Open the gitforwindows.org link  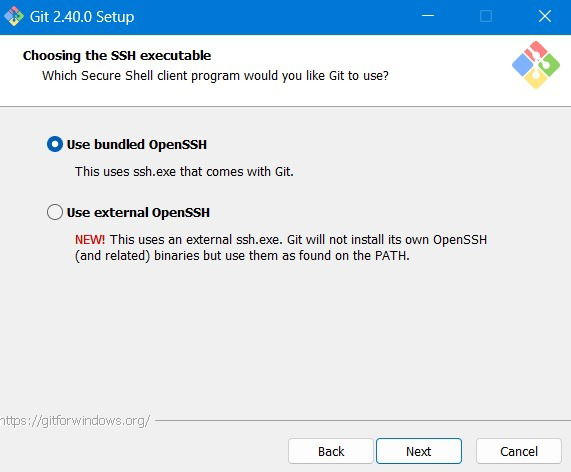[x=75, y=421]
